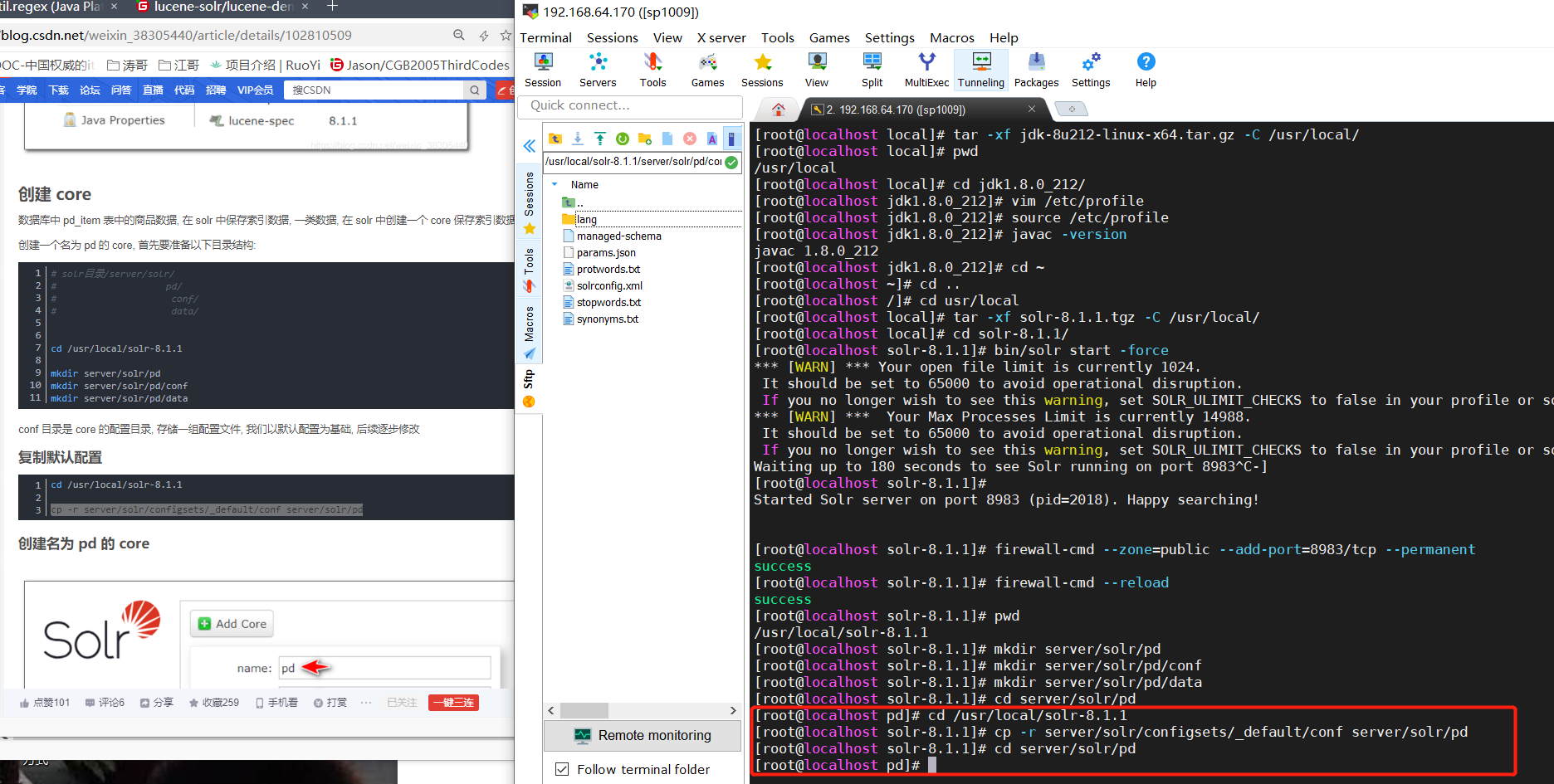Click the SFTP horizontal scrollbar thumb
The height and width of the screenshot is (784, 1554).
coord(584,710)
